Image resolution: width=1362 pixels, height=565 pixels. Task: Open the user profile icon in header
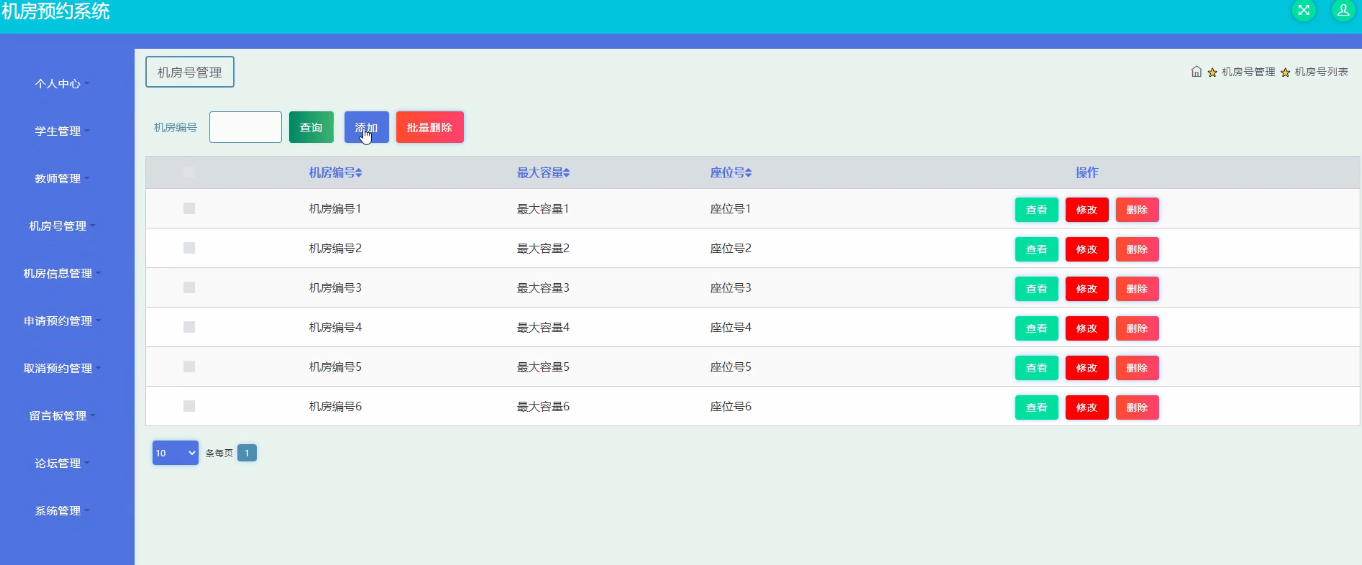point(1343,10)
